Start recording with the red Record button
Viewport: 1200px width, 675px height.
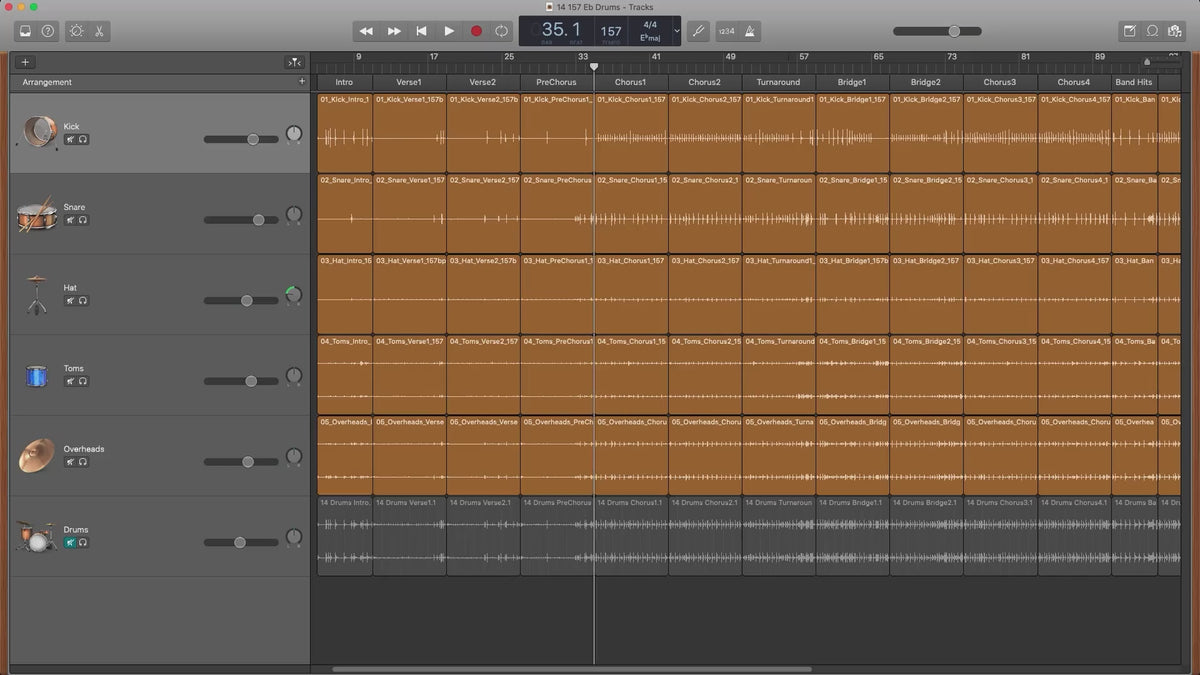coord(476,31)
